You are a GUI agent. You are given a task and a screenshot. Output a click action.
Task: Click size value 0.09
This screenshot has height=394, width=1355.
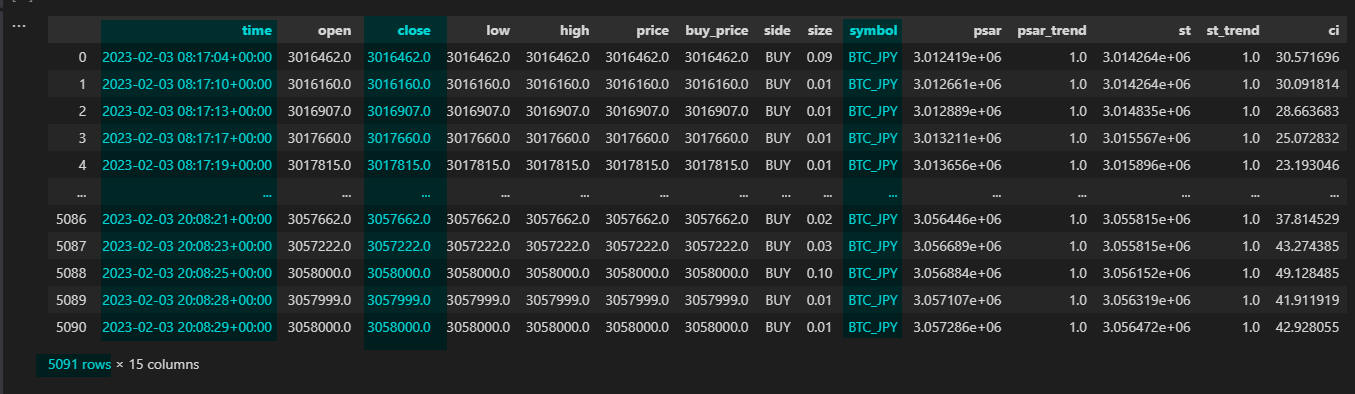[x=819, y=58]
